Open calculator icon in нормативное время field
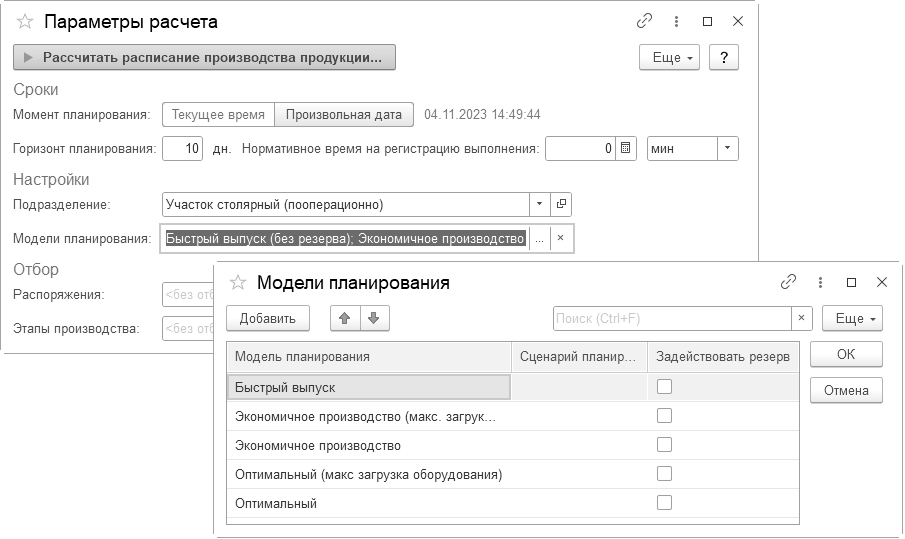Screen dimensions: 905x539 click(626, 149)
